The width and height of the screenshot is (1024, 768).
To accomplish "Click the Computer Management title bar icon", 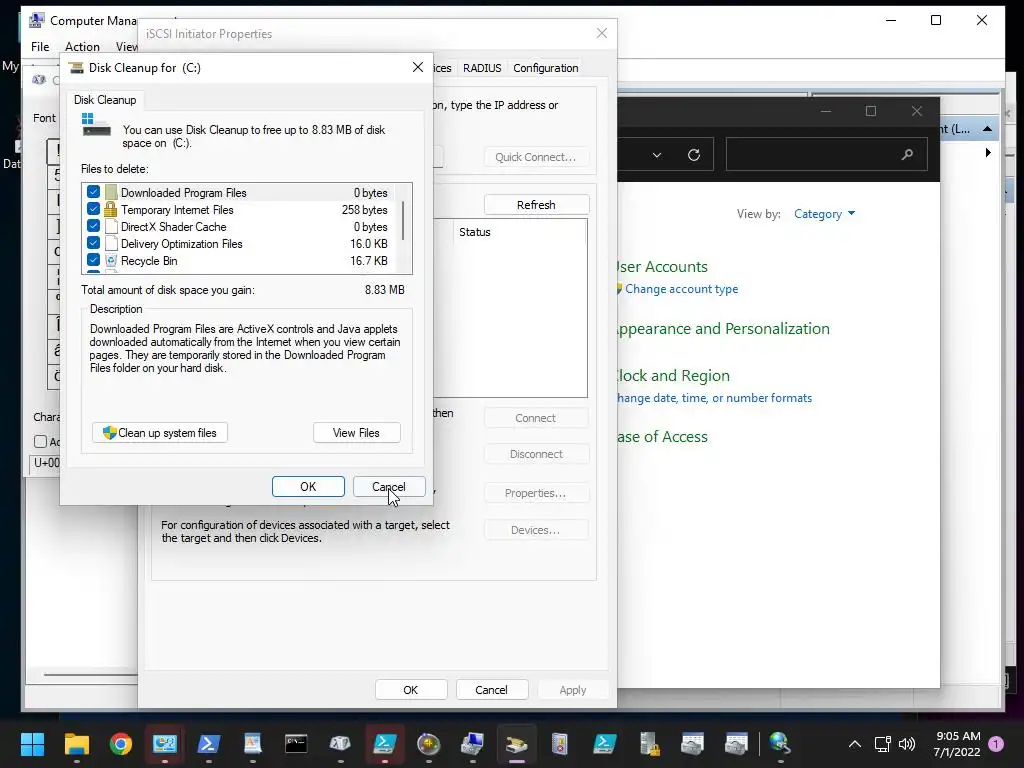I will tap(37, 20).
